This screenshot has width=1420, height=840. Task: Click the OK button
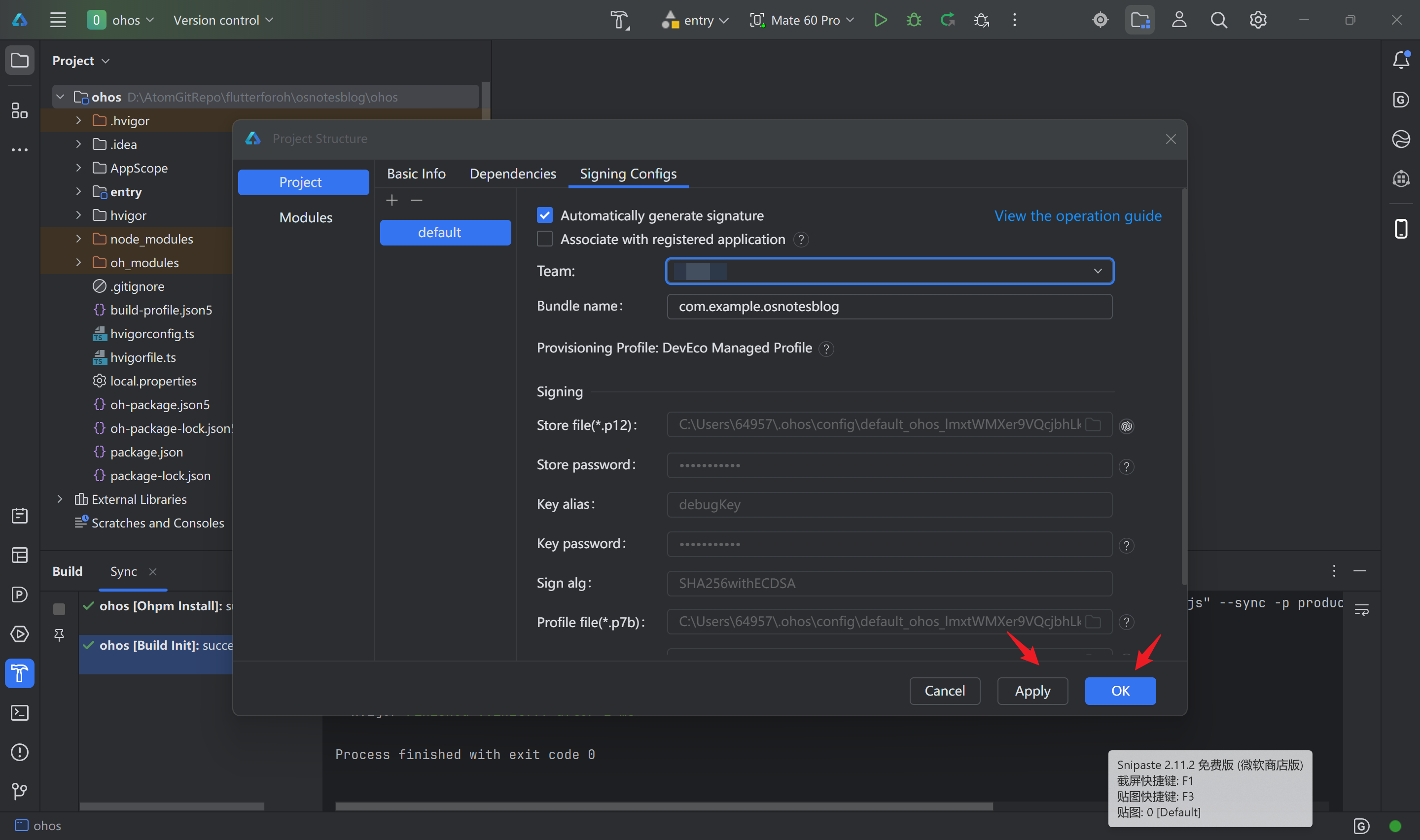pos(1120,691)
